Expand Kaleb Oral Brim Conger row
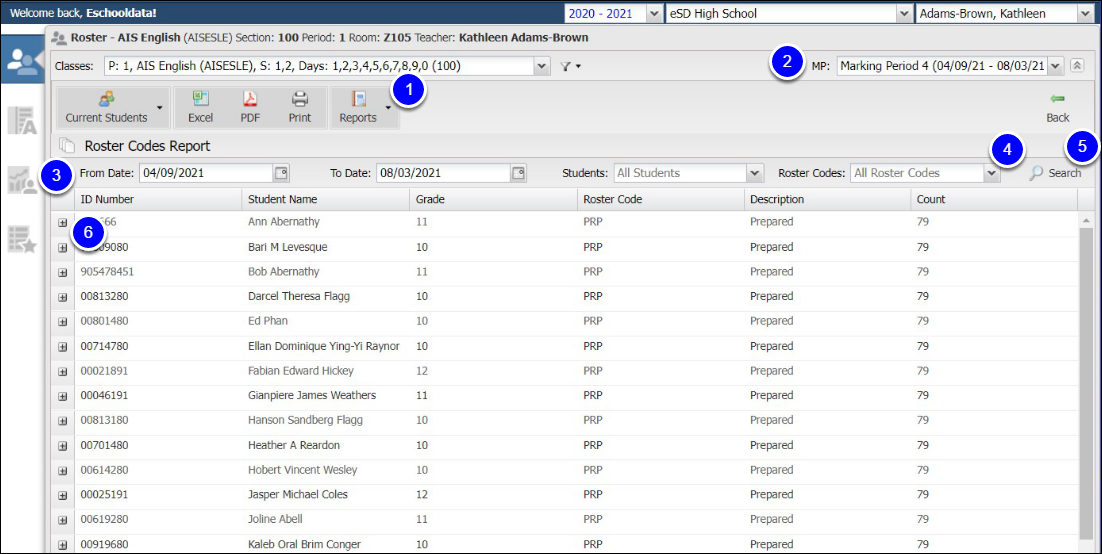Screen dimensions: 1102x554 [63, 545]
